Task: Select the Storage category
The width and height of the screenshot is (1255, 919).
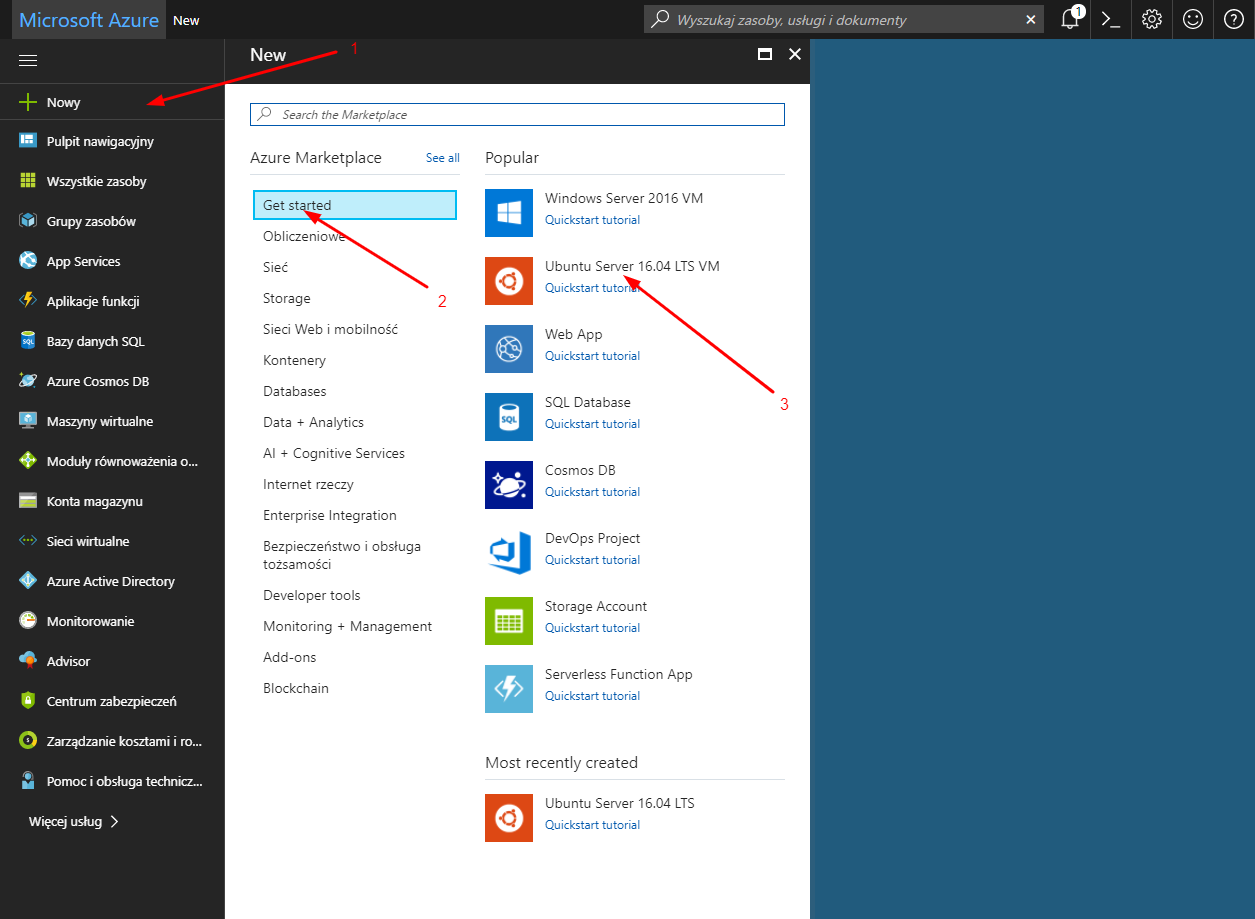Action: coord(287,298)
